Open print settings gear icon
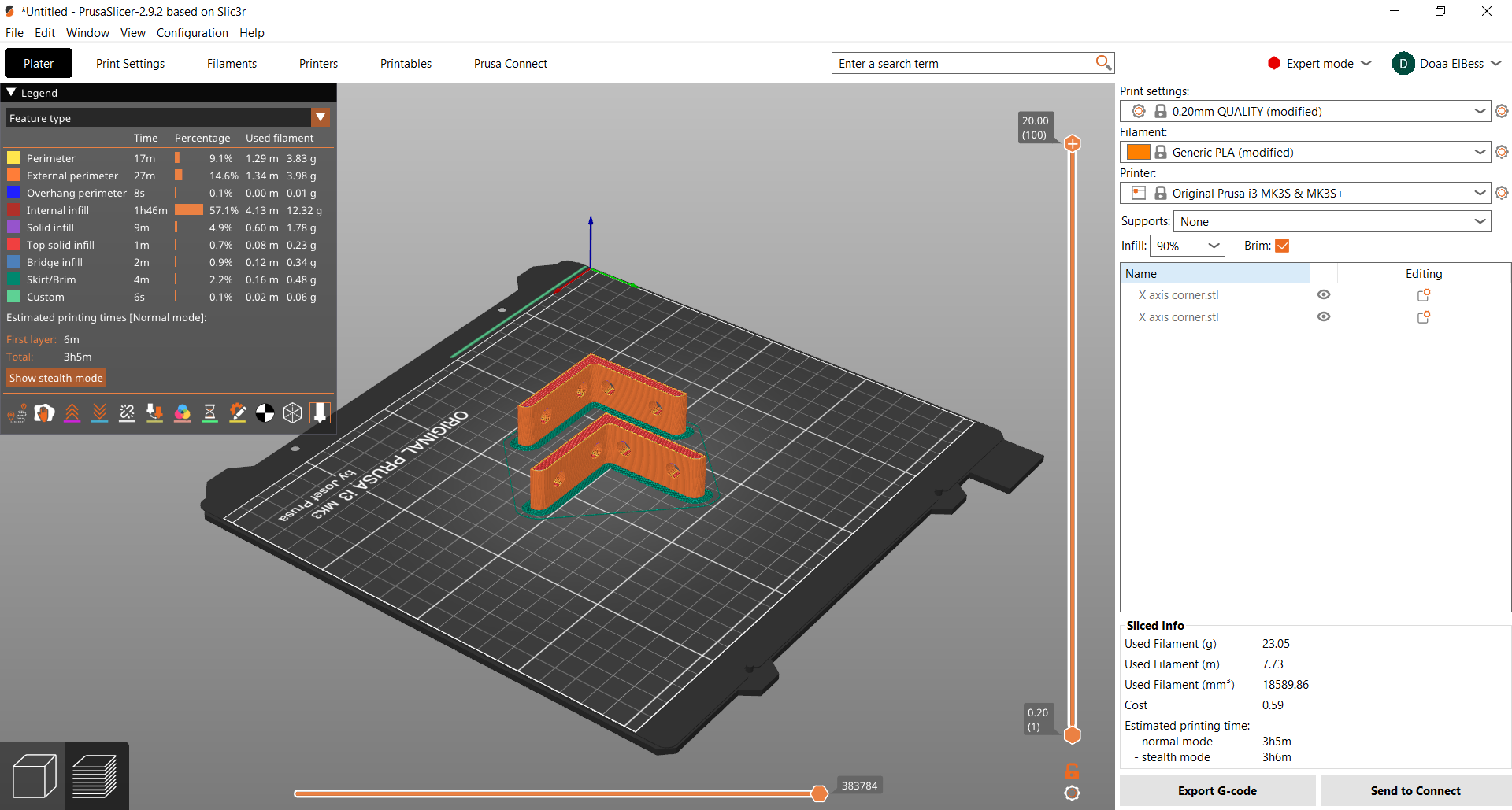The height and width of the screenshot is (810, 1512). coord(1502,111)
